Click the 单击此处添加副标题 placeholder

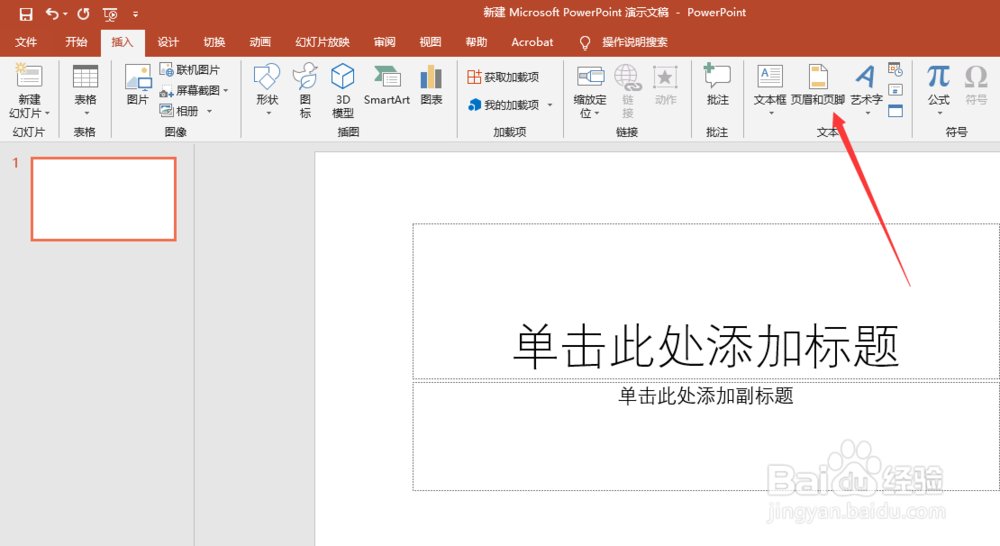[x=705, y=436]
